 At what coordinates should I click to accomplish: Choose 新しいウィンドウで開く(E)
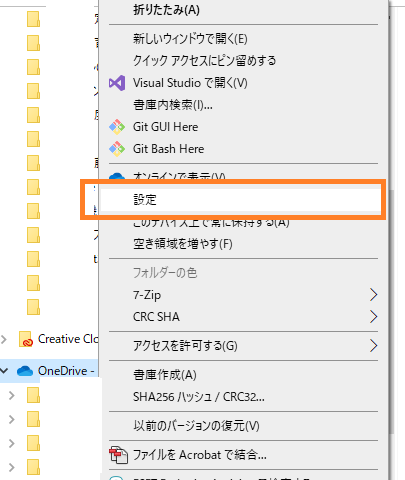click(190, 39)
